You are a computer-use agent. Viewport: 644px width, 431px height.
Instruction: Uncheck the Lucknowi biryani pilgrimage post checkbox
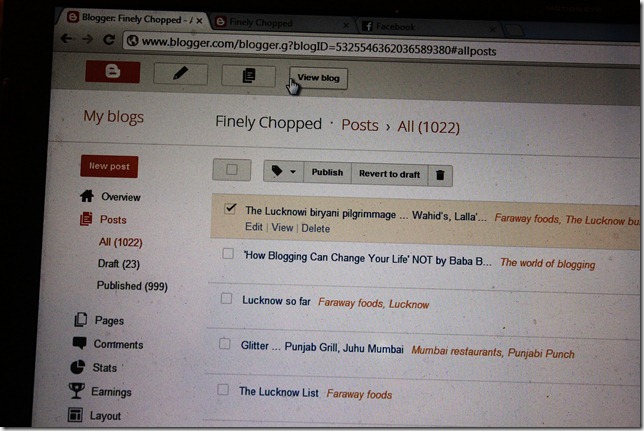[230, 209]
